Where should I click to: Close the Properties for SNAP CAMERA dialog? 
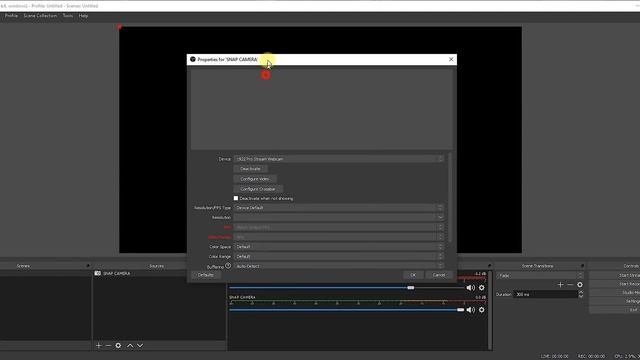click(451, 59)
